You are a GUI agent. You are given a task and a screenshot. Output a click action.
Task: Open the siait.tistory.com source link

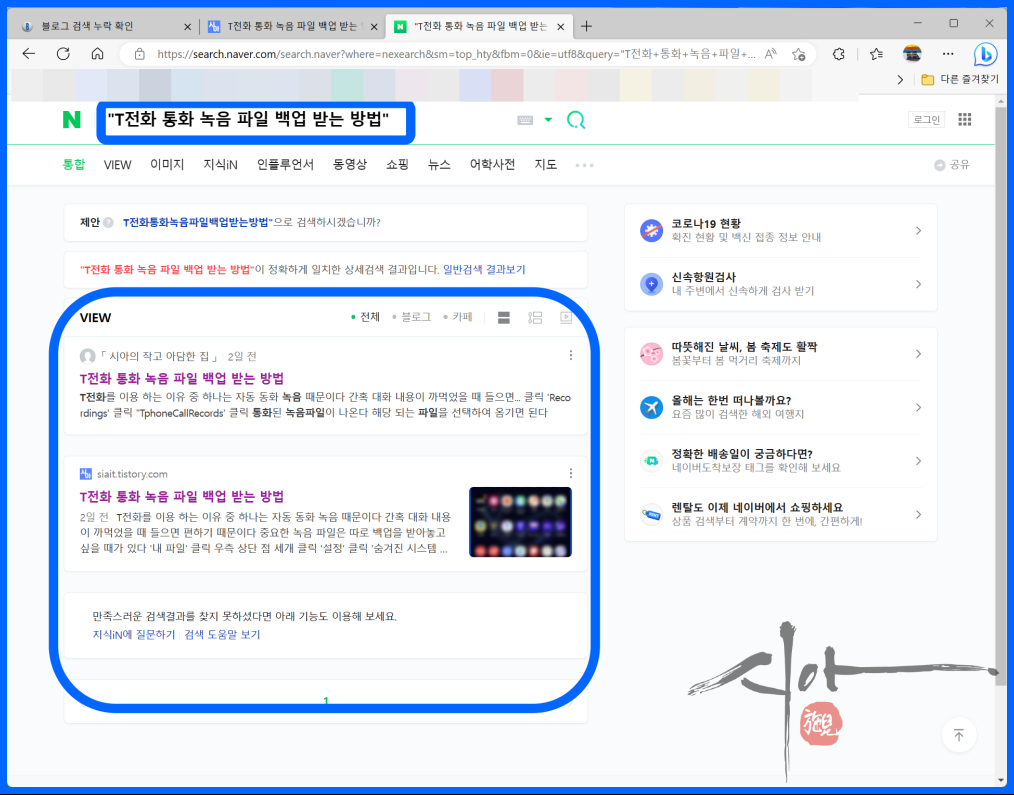click(x=132, y=474)
